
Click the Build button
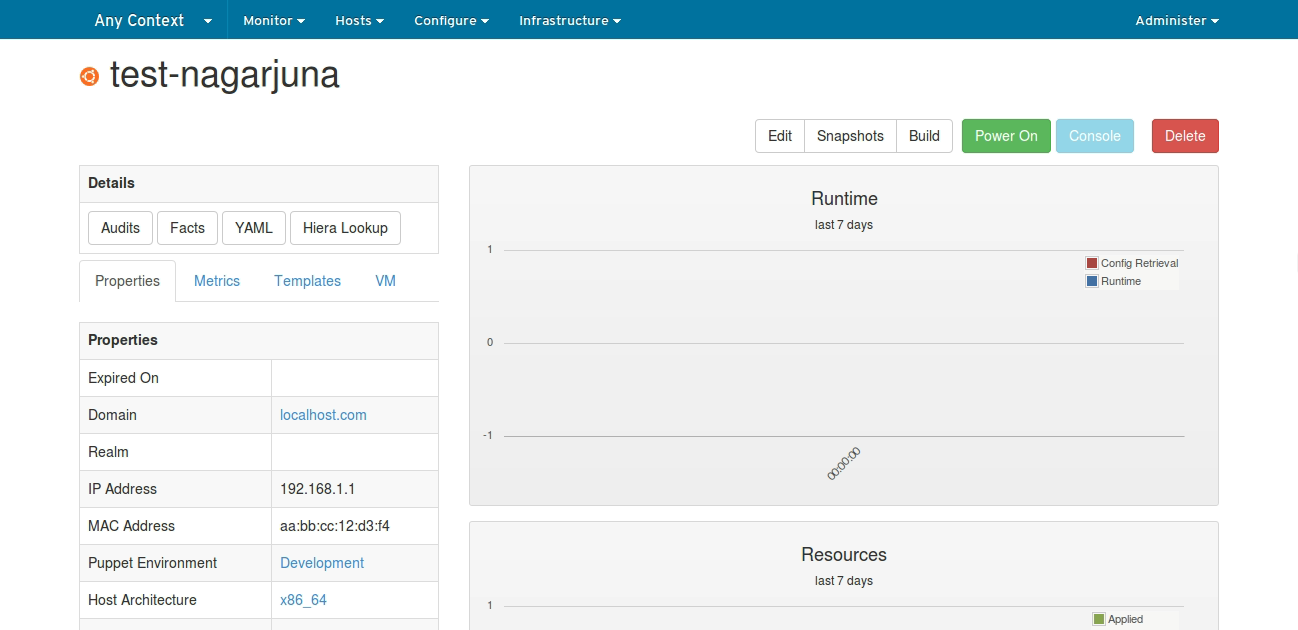coord(924,136)
